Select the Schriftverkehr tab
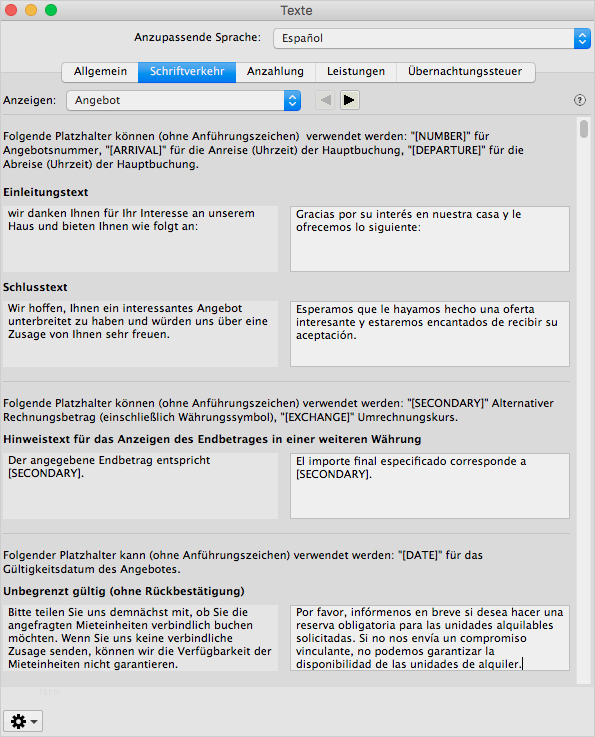 (187, 71)
